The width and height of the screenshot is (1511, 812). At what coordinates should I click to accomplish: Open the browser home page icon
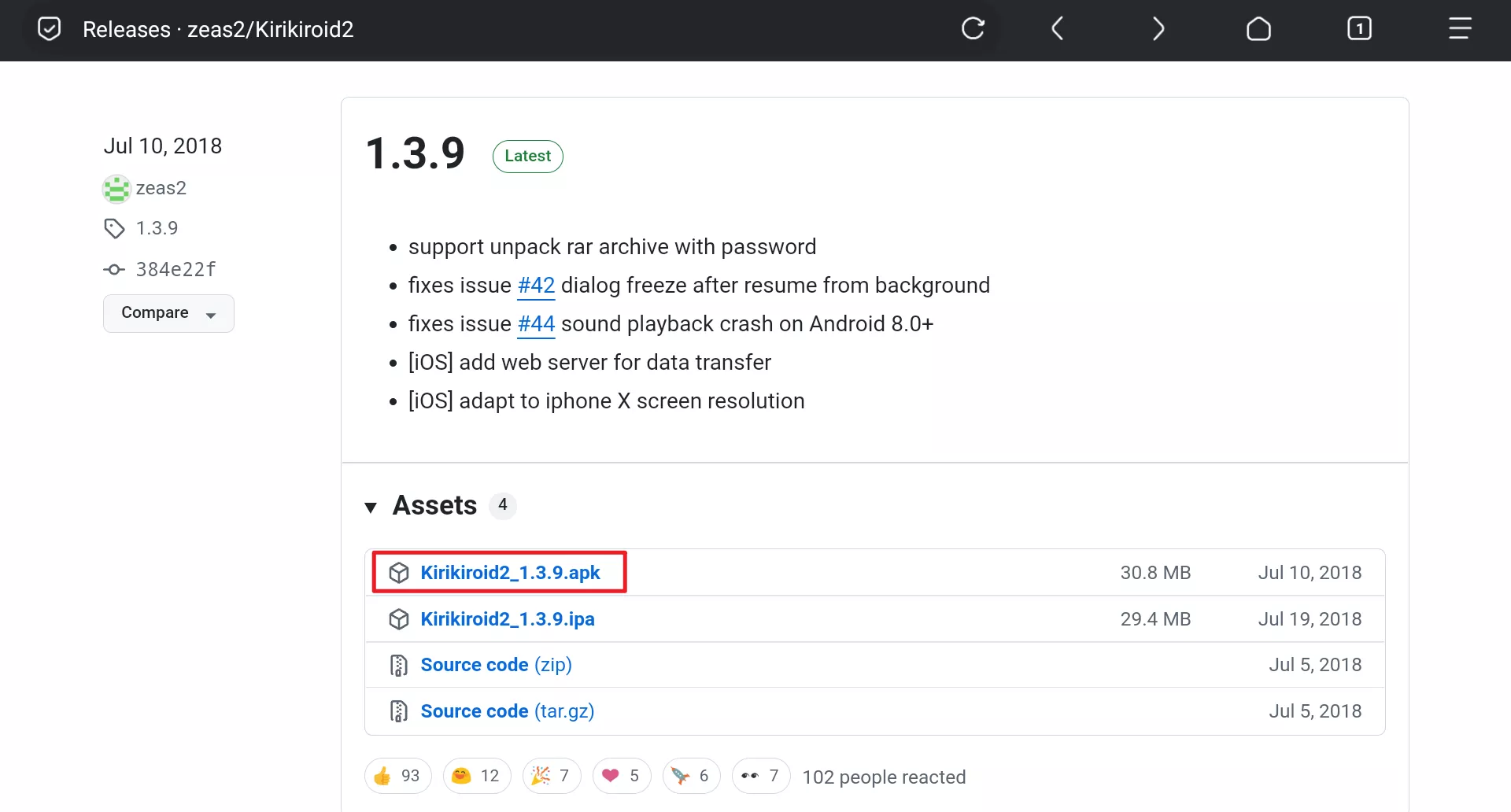(1258, 29)
